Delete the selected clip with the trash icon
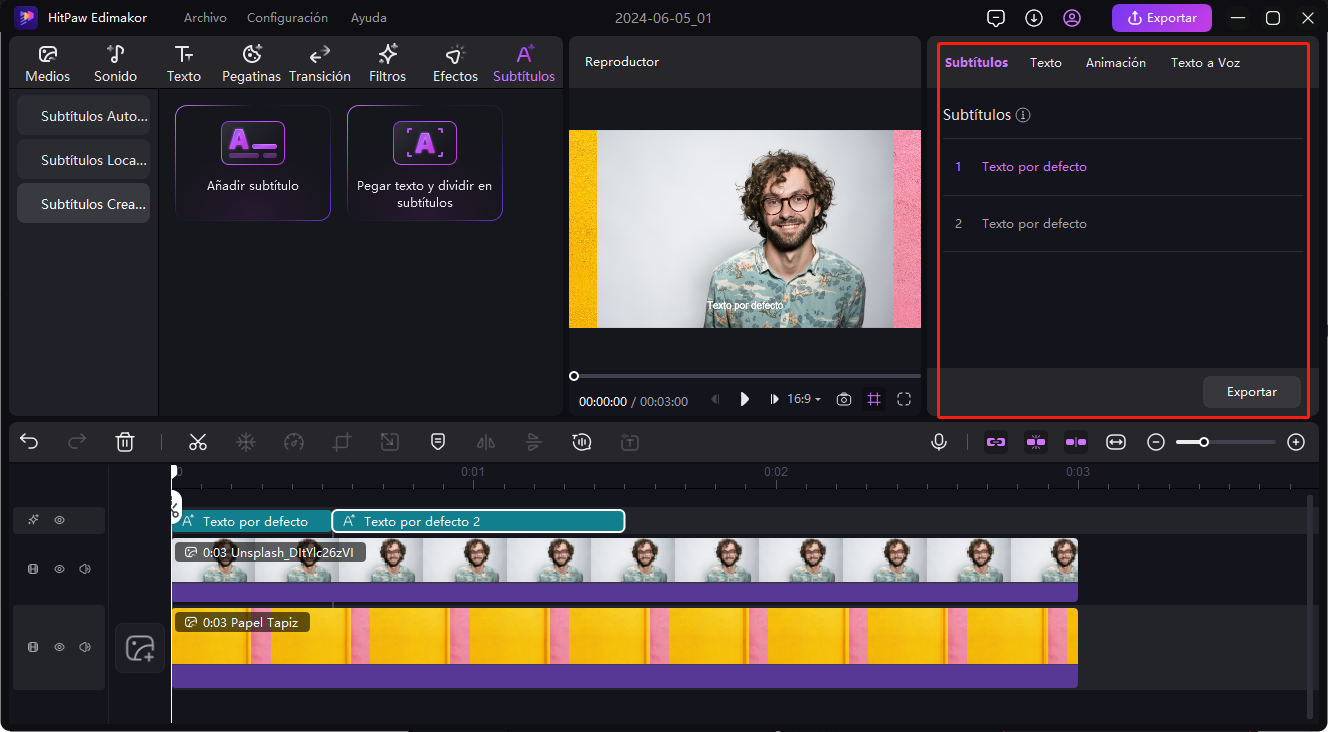The image size is (1328, 732). [124, 441]
